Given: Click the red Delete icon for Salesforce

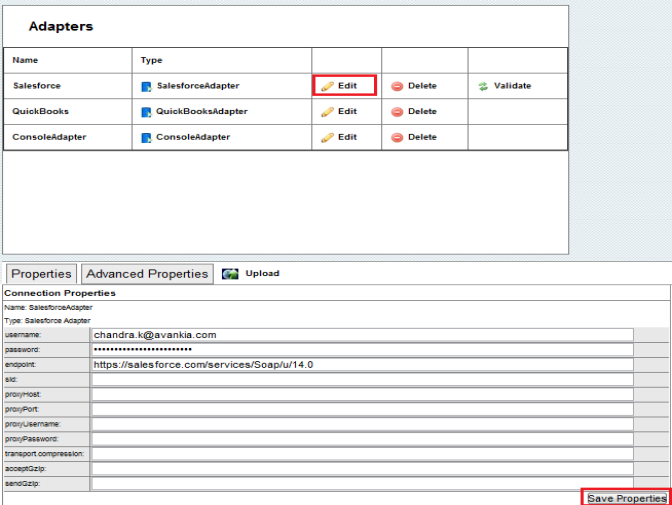Looking at the screenshot, I should [x=397, y=86].
